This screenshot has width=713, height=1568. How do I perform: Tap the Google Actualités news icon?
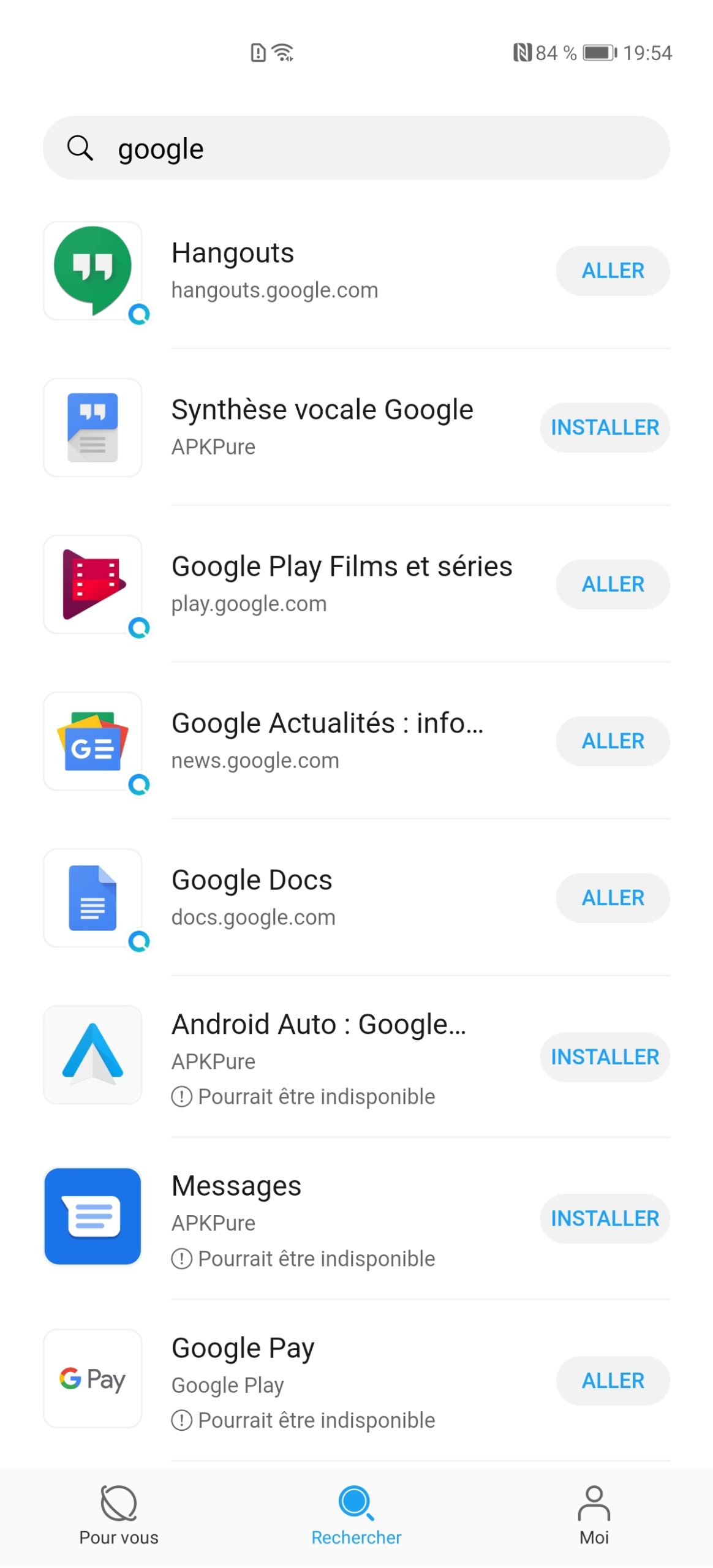[92, 741]
